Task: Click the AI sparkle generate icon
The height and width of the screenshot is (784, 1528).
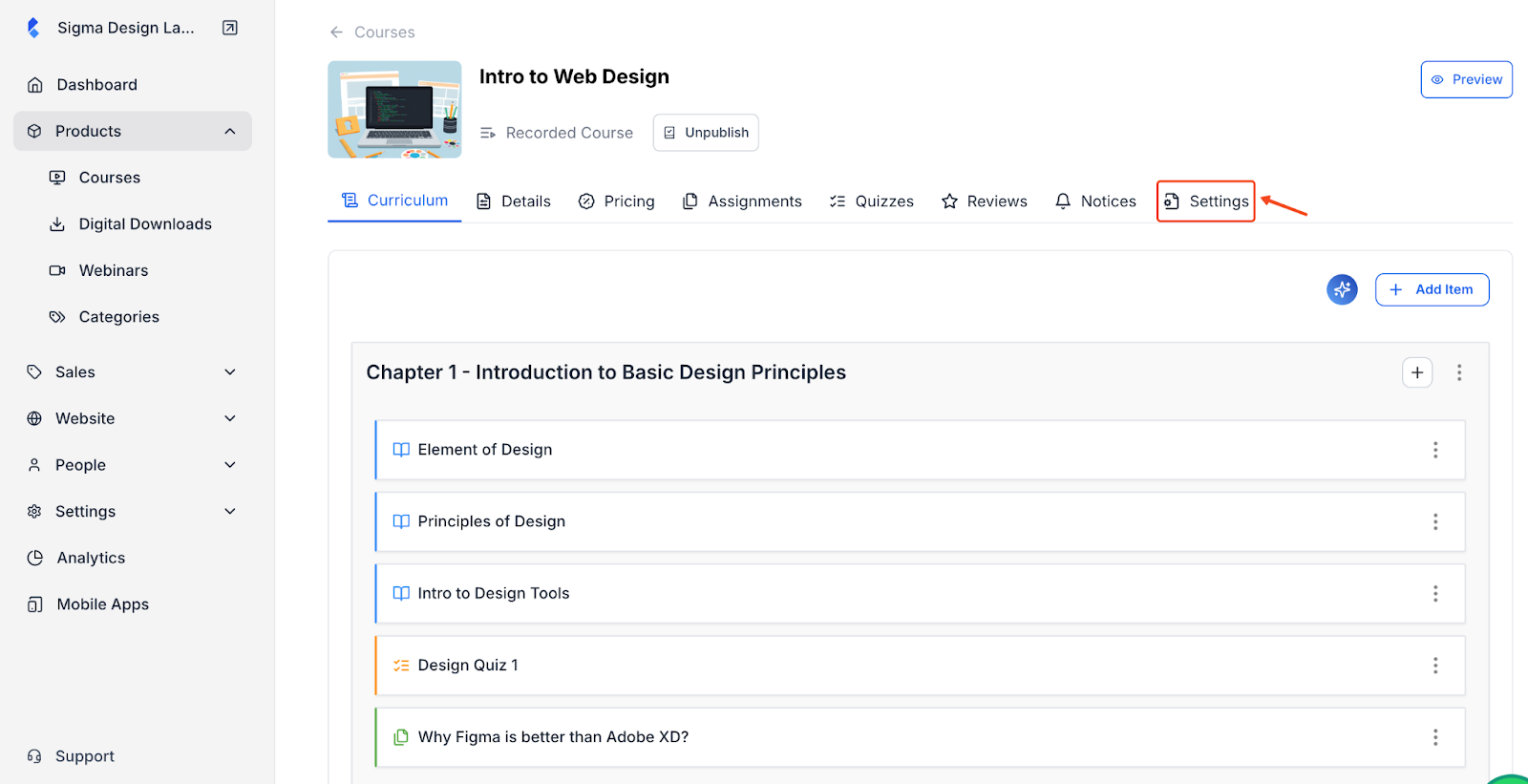Action: 1342,289
